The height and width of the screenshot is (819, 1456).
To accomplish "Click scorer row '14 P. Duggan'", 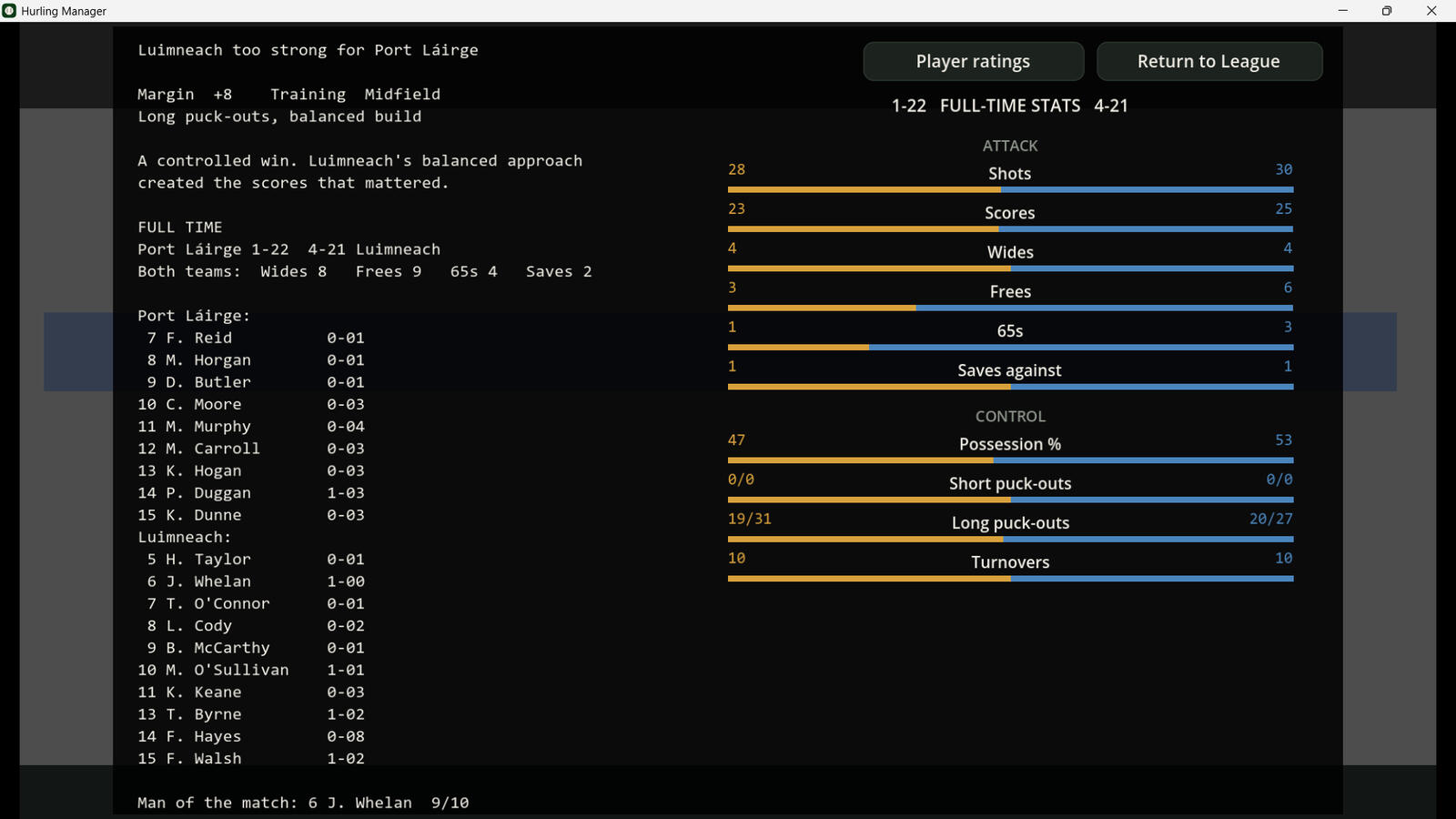I will click(x=251, y=493).
